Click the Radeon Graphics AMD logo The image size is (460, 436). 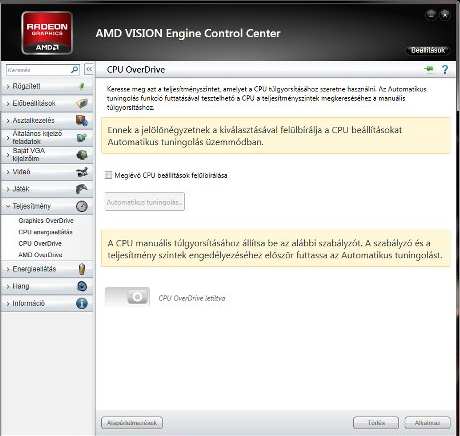(47, 33)
